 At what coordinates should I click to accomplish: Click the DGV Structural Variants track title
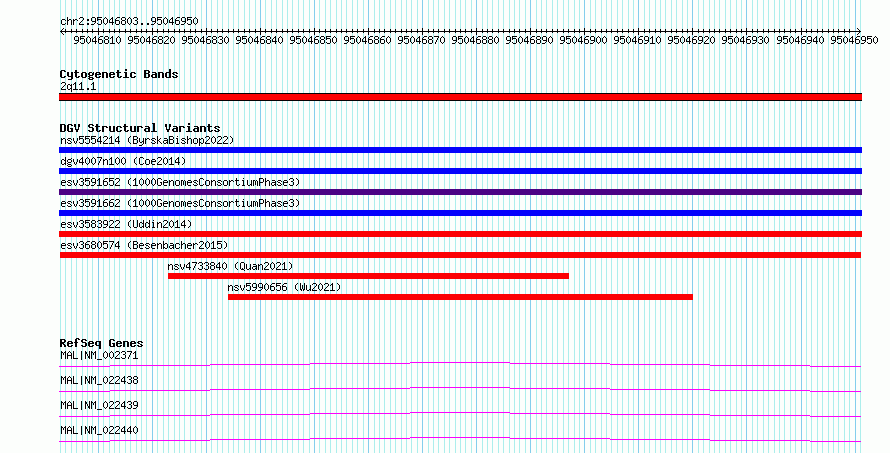[140, 128]
